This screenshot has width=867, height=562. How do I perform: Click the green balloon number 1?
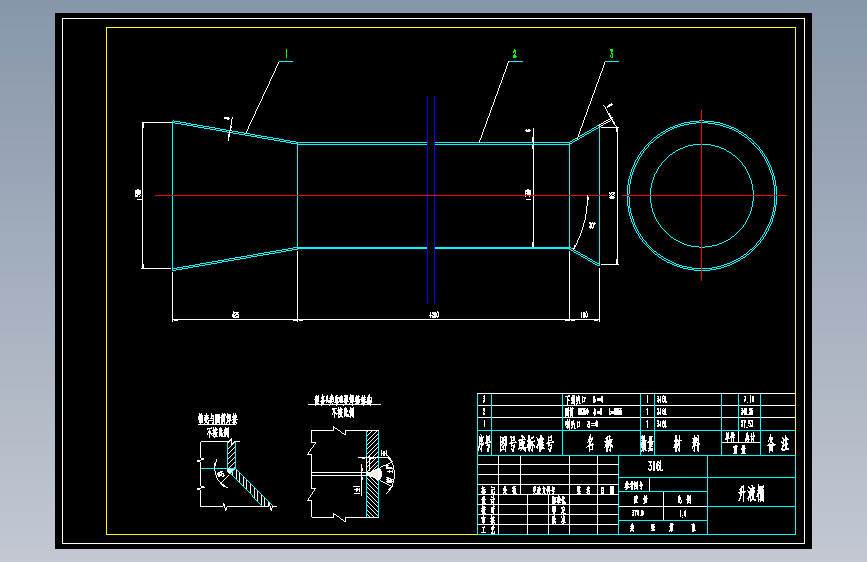[286, 54]
